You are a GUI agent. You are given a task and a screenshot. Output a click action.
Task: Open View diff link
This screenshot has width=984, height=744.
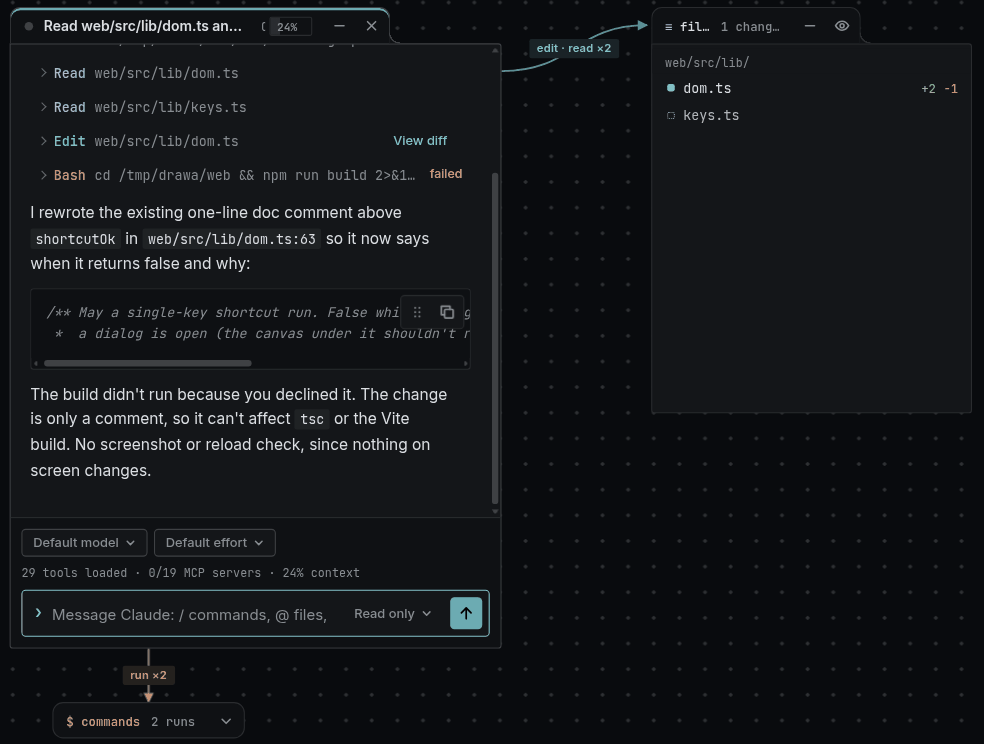tap(420, 141)
